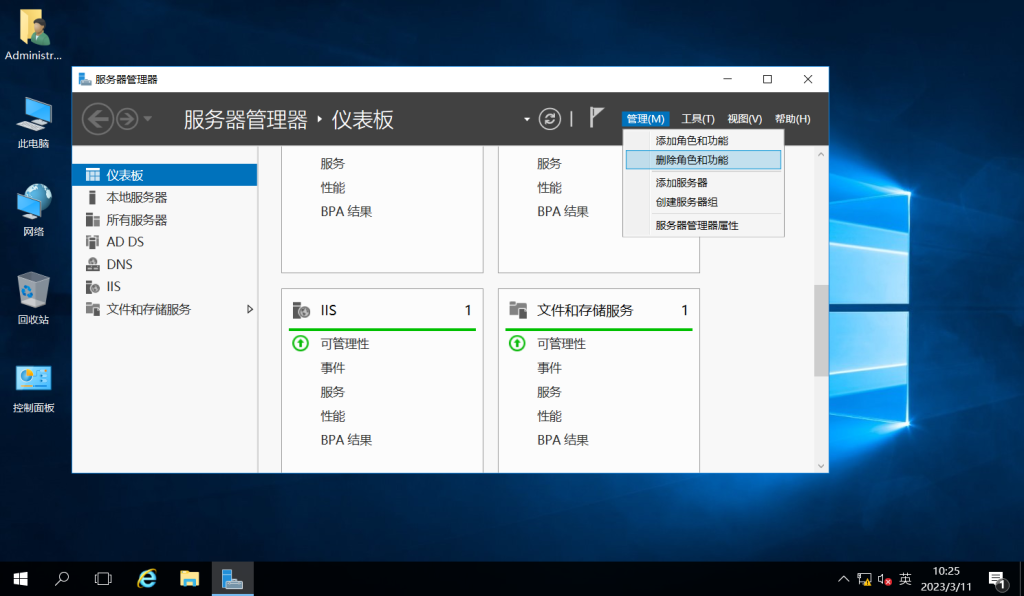Open the Windows Start button
This screenshot has height=596, width=1024.
[x=20, y=579]
